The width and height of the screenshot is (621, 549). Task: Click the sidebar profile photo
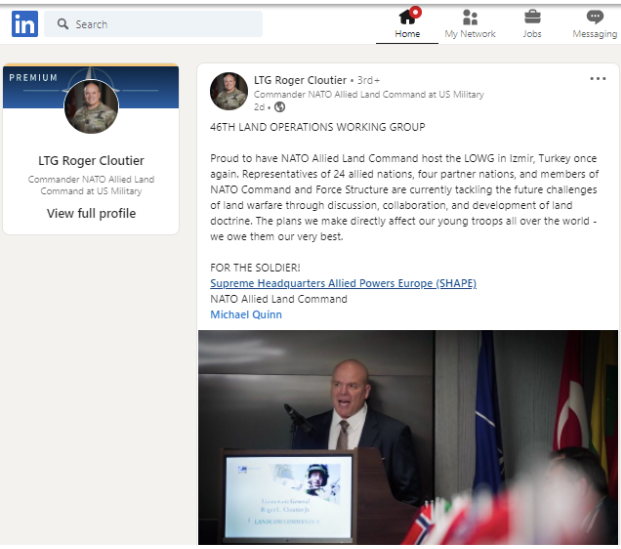tap(91, 106)
